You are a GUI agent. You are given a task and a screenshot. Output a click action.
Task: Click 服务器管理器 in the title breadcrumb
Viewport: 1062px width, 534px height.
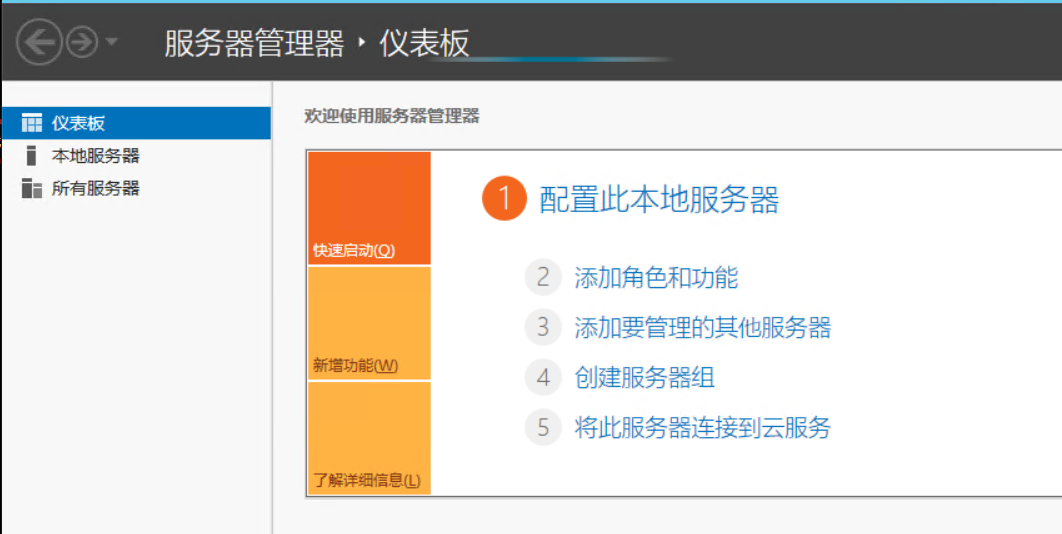(x=254, y=44)
